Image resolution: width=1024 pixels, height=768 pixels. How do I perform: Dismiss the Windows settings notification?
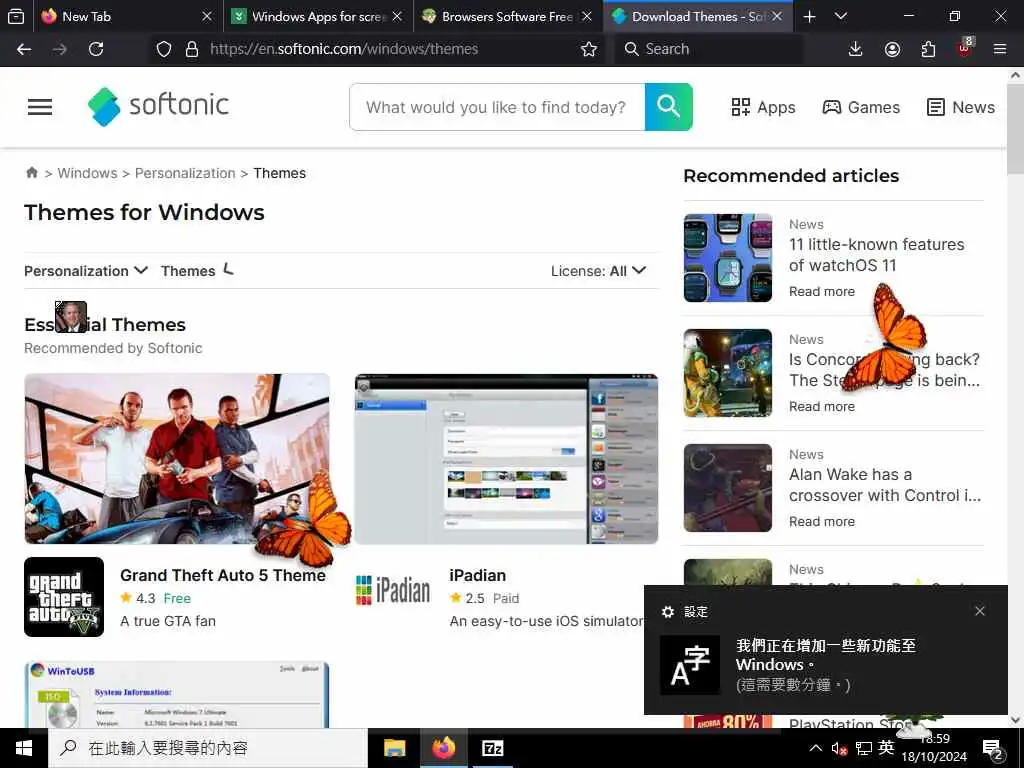point(980,611)
